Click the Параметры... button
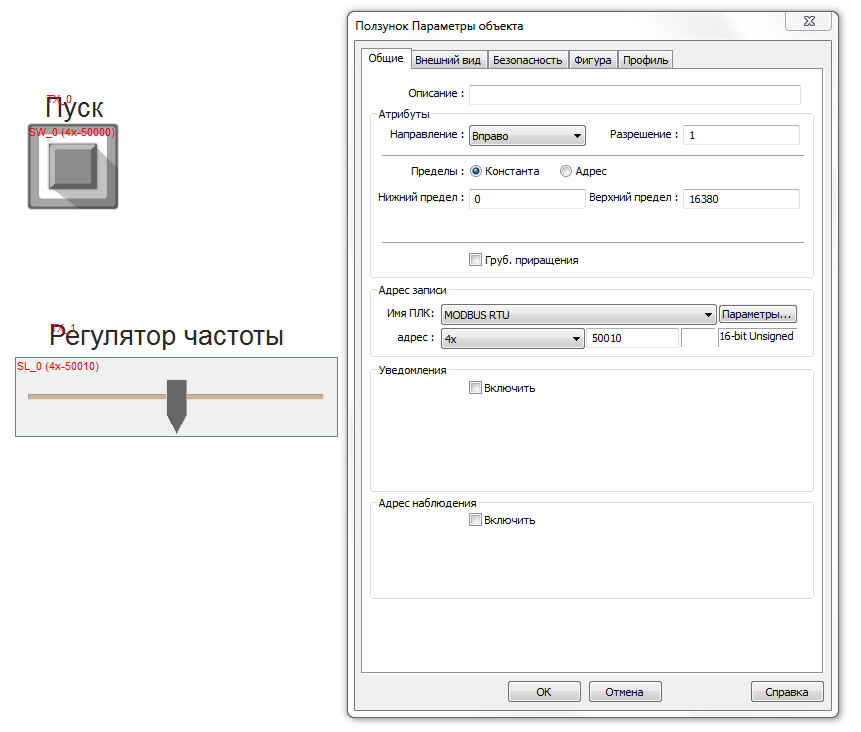Viewport: 861px width, 732px height. [758, 314]
